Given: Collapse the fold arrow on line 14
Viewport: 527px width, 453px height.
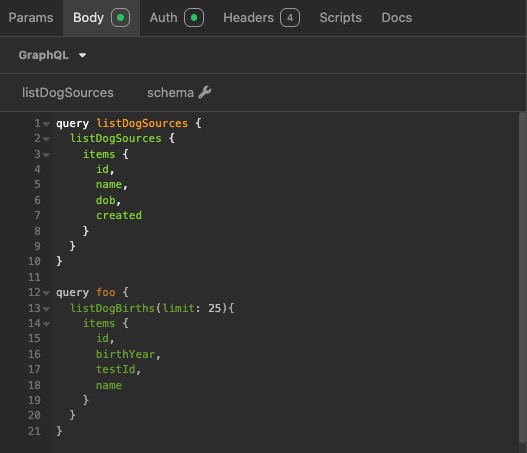Looking at the screenshot, I should [x=46, y=324].
